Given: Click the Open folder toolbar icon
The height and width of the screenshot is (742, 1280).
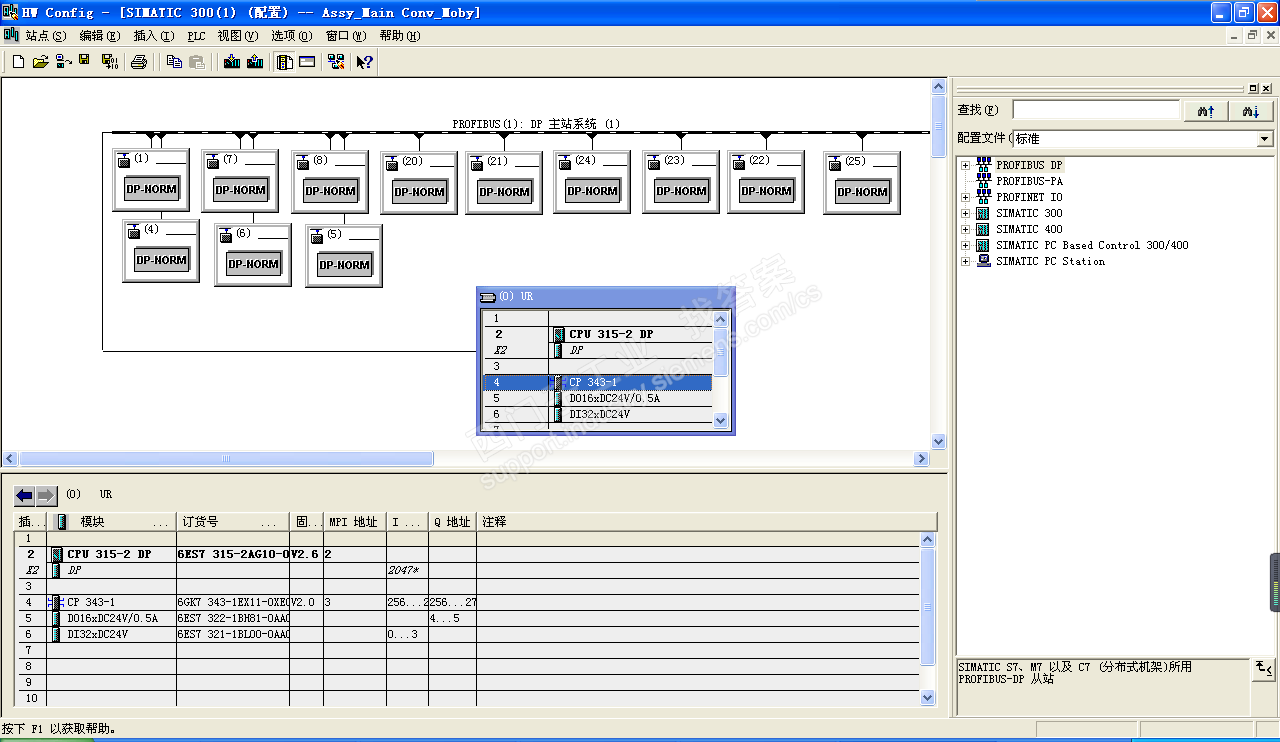Looking at the screenshot, I should pyautogui.click(x=41, y=62).
